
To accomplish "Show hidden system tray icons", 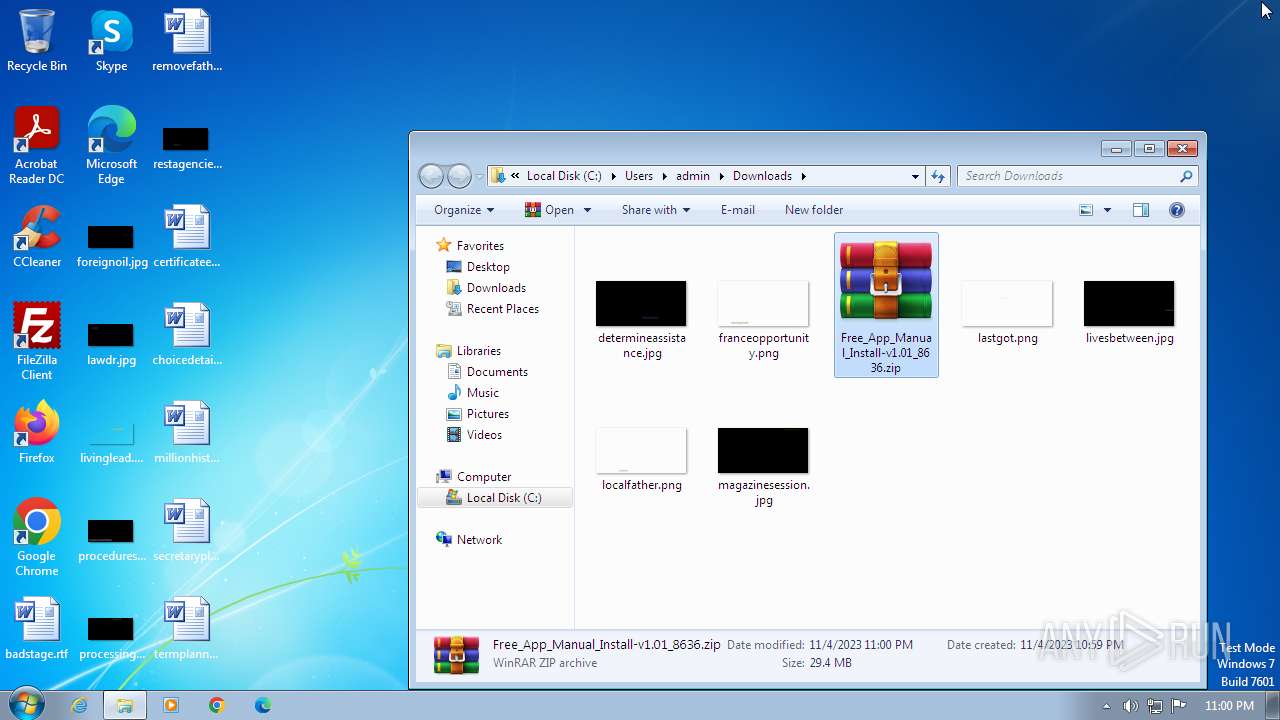I will tap(1106, 706).
